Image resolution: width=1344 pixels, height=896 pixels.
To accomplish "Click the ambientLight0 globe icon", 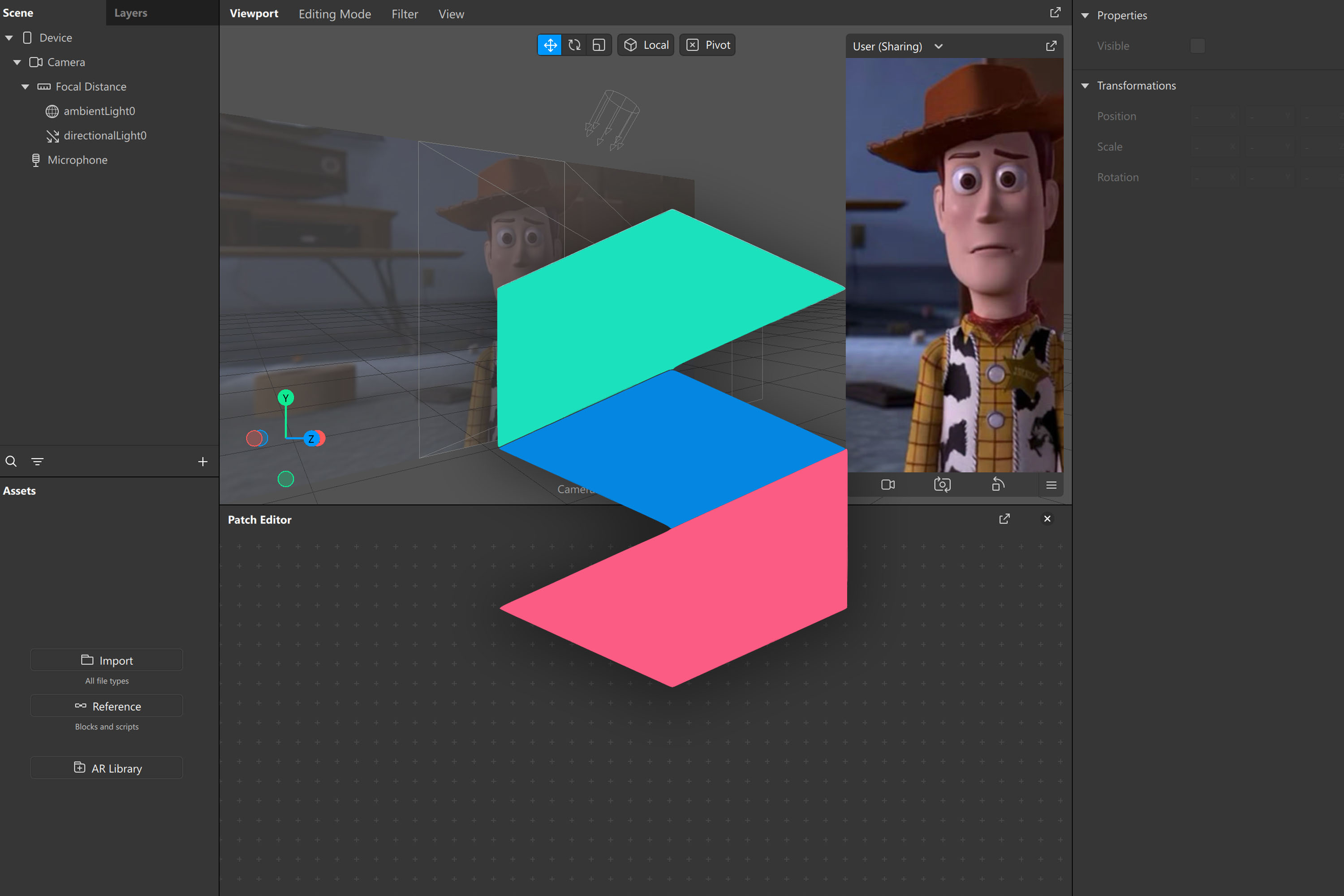I will [x=52, y=112].
